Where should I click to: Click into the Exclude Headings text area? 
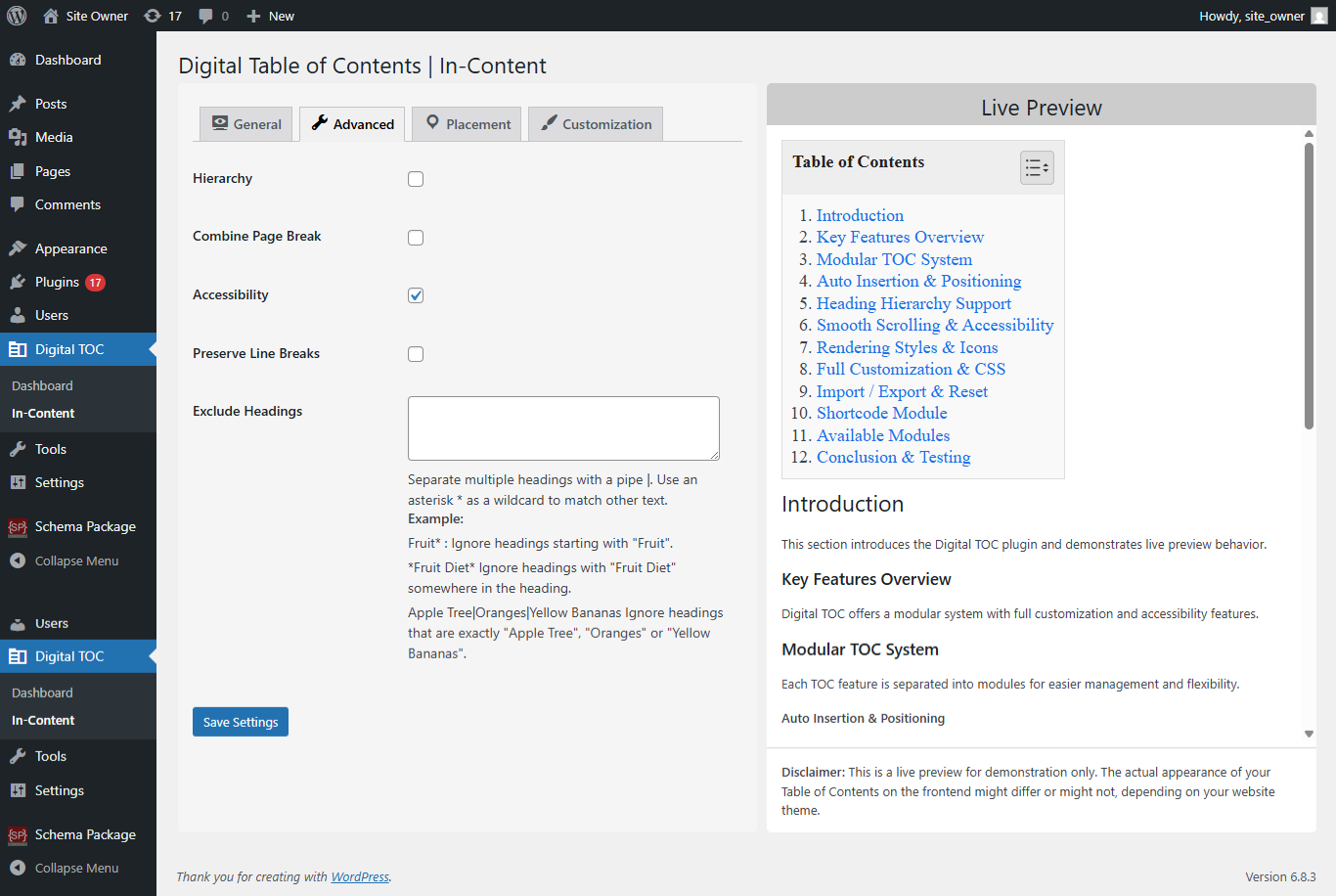tap(563, 427)
